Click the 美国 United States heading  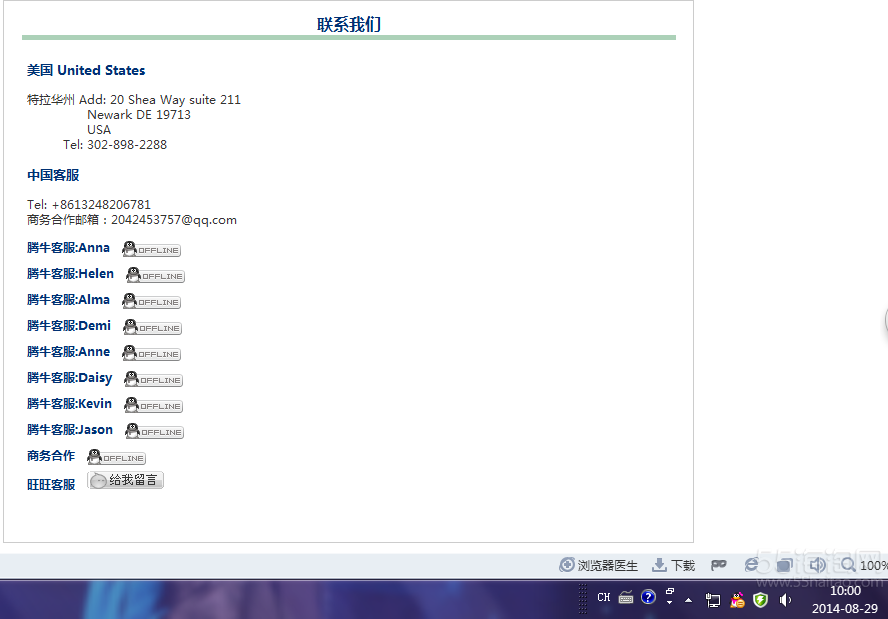tap(86, 70)
